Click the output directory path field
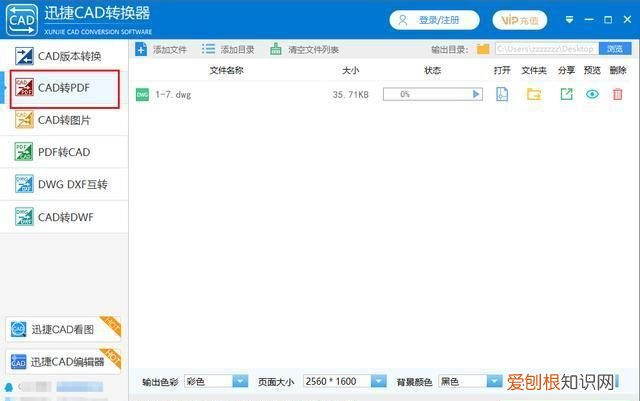The width and height of the screenshot is (640, 401). pos(547,49)
